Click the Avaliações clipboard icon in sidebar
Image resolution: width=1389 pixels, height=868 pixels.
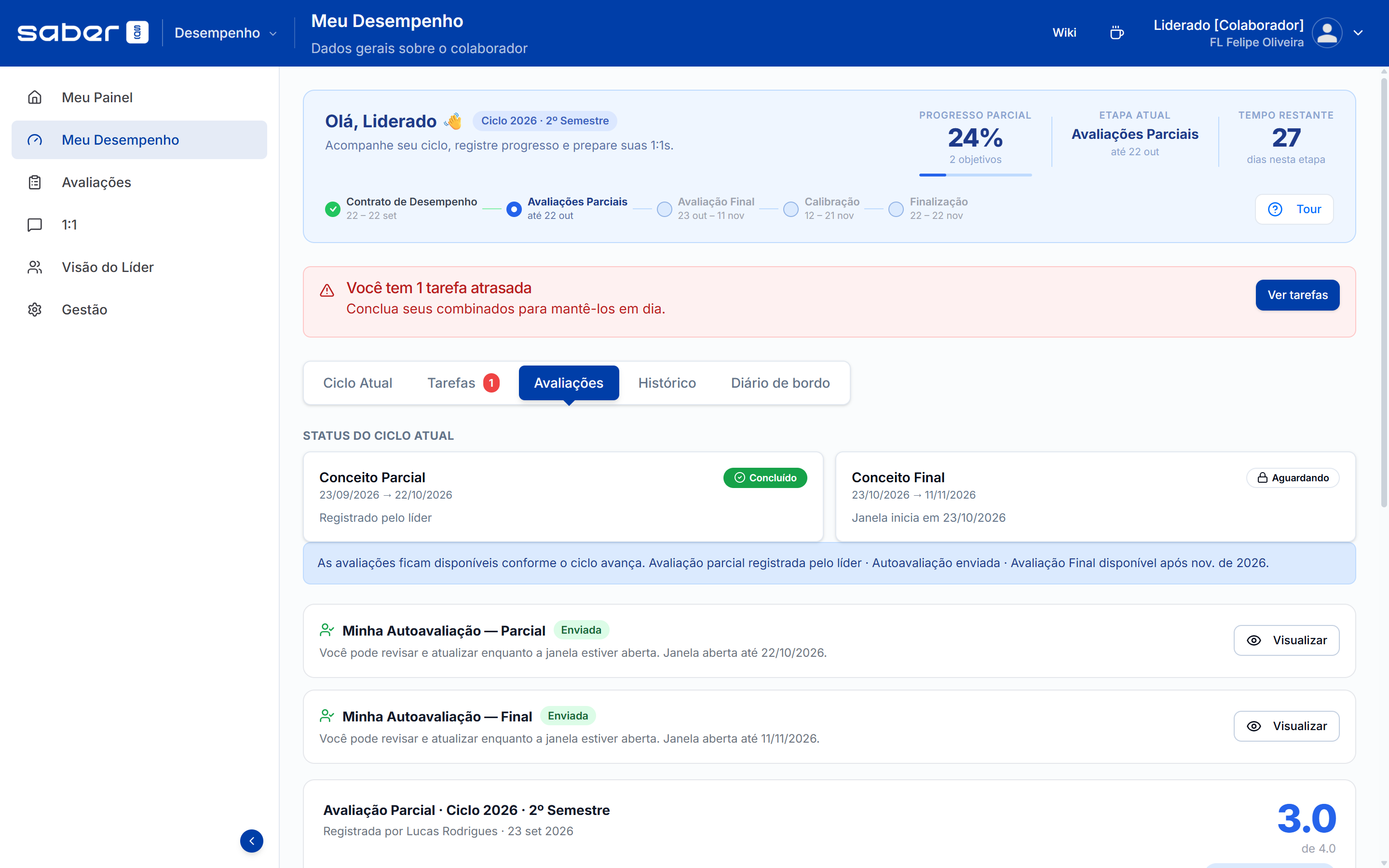pyautogui.click(x=35, y=182)
